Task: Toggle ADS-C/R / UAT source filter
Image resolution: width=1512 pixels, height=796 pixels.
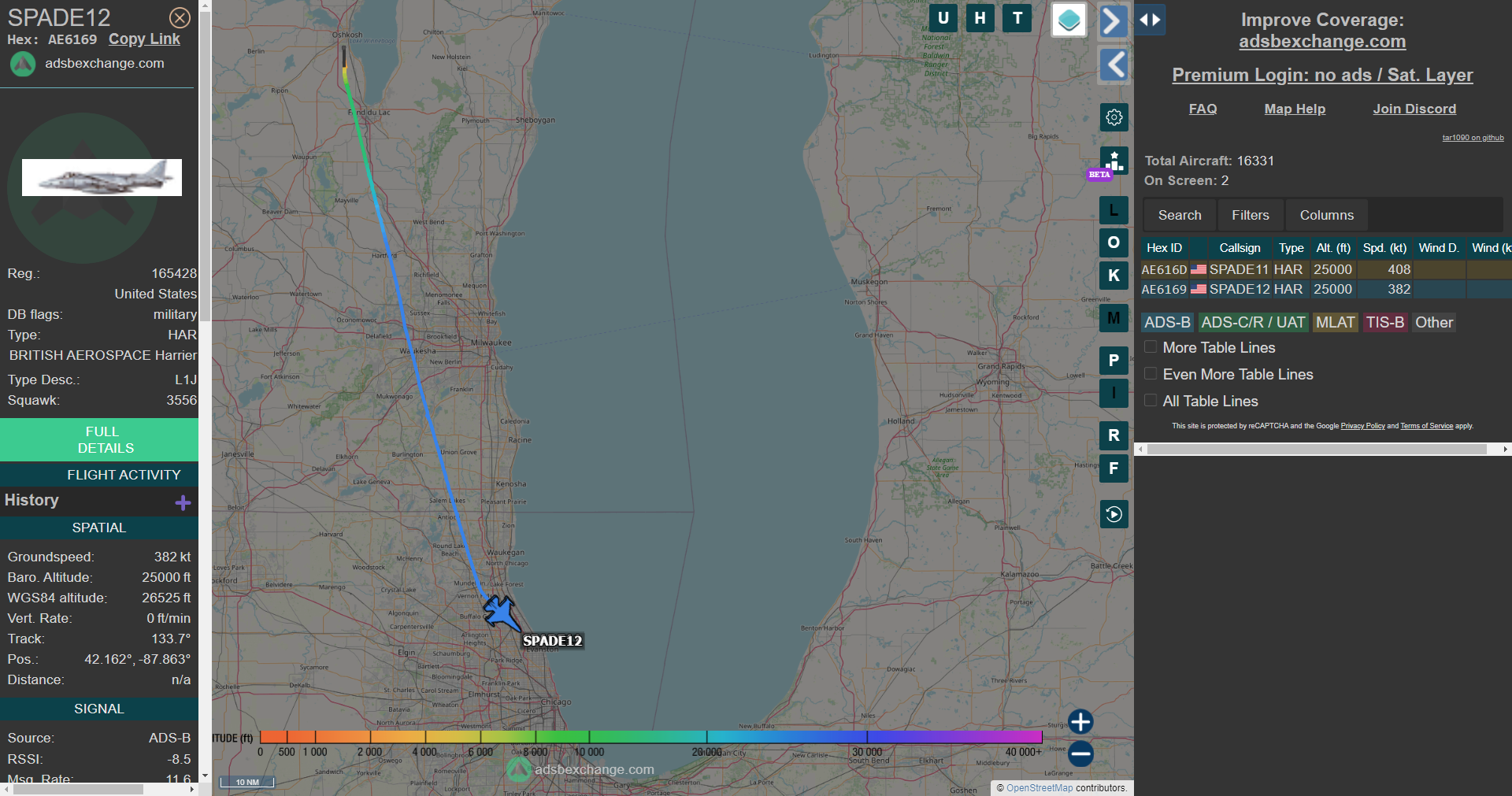Action: point(1253,322)
